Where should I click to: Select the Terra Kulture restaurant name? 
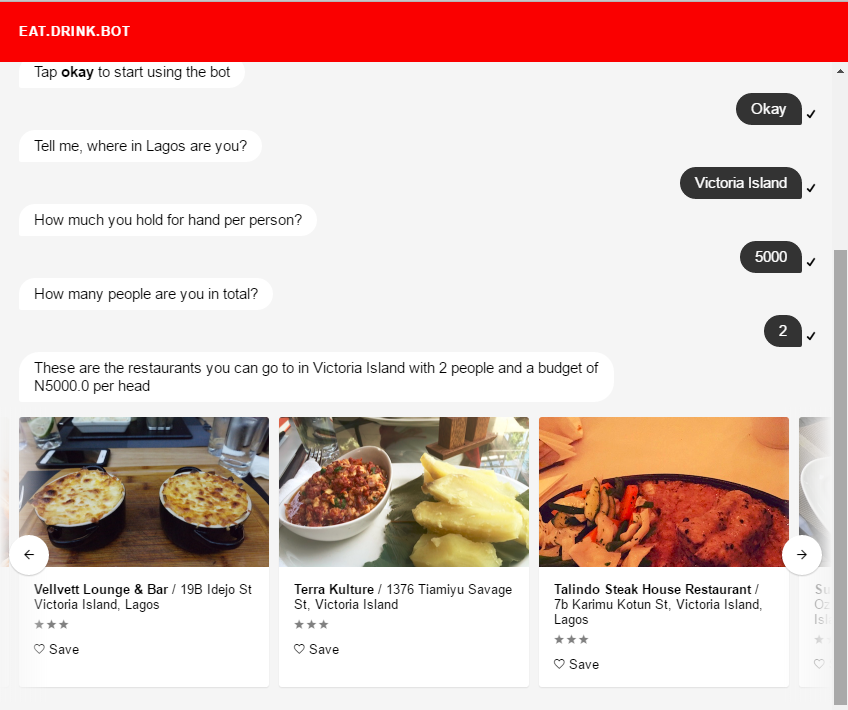334,589
